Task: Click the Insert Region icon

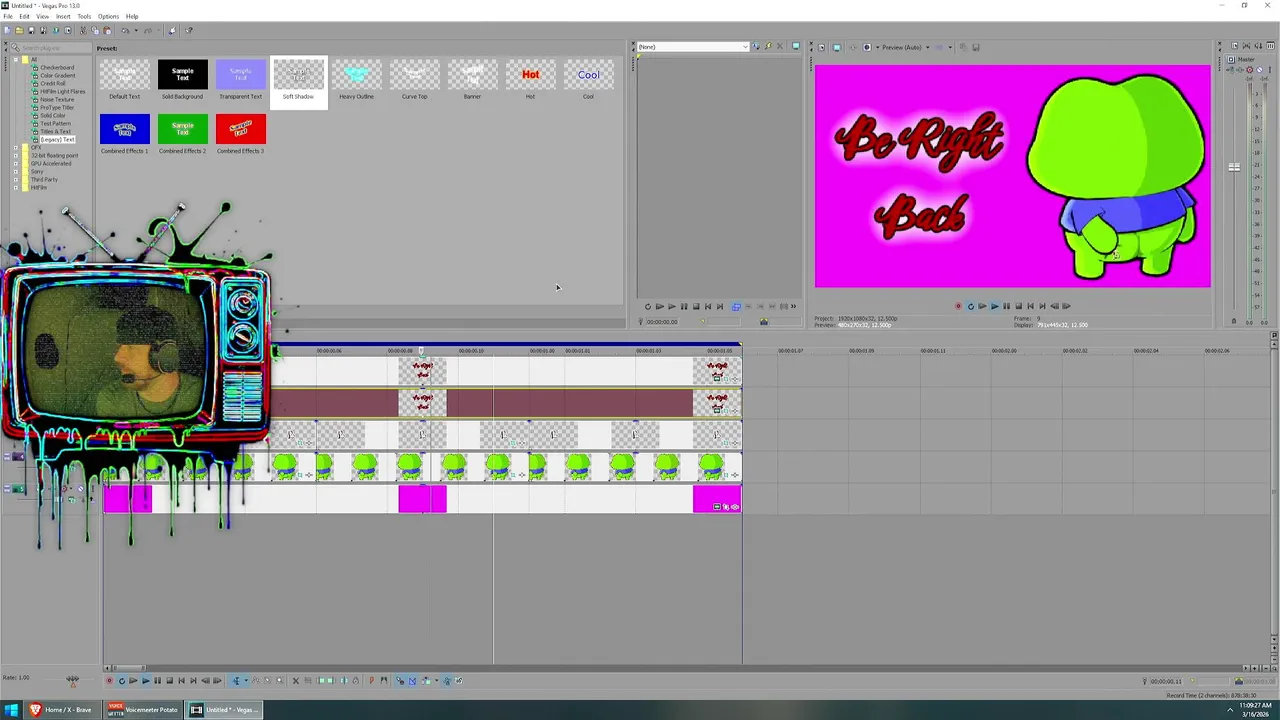Action: tap(384, 681)
